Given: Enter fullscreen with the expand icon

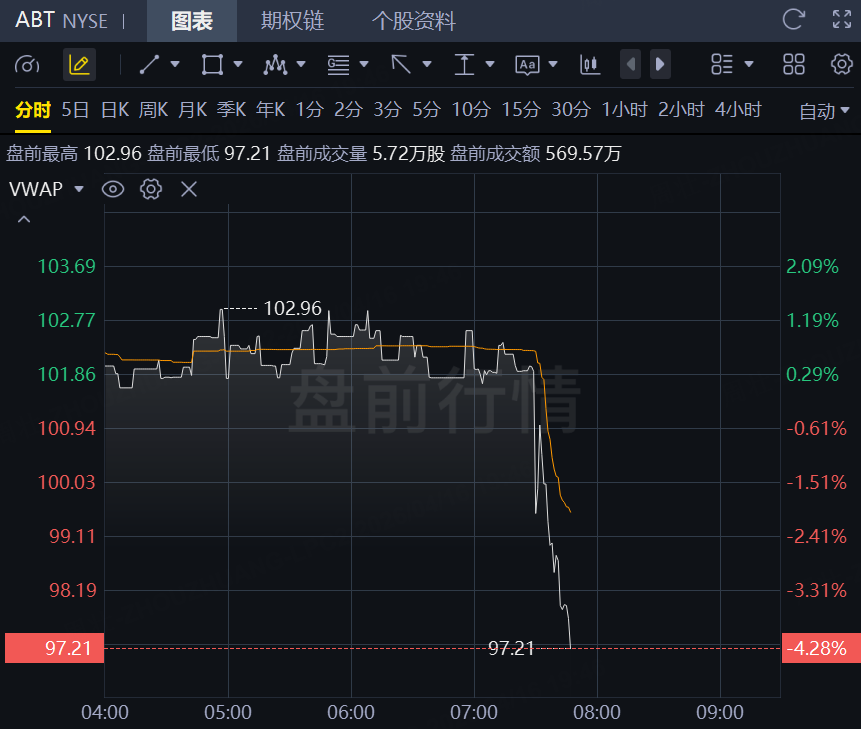Looking at the screenshot, I should click(842, 19).
